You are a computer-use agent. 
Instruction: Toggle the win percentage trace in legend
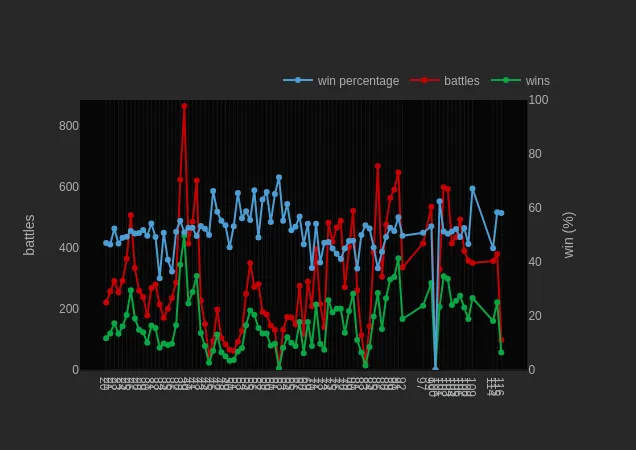coord(341,81)
